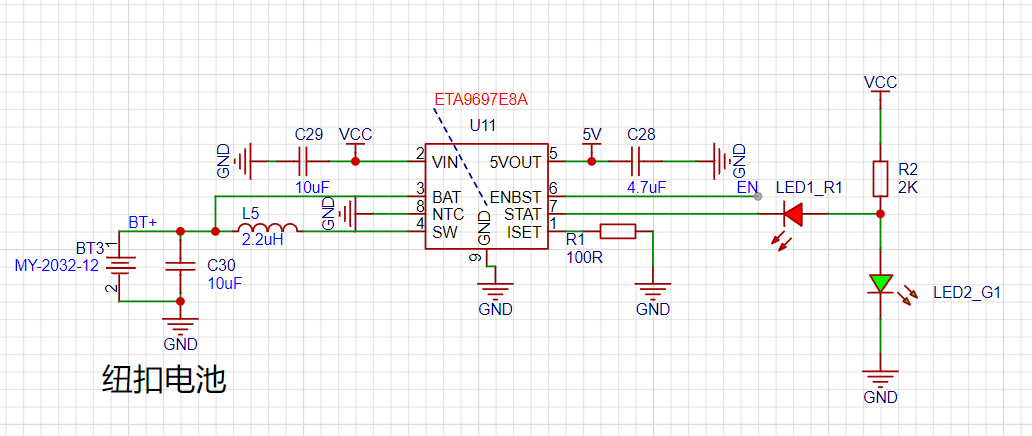The image size is (1032, 436).
Task: Click the 4.7uF value text
Action: (647, 187)
